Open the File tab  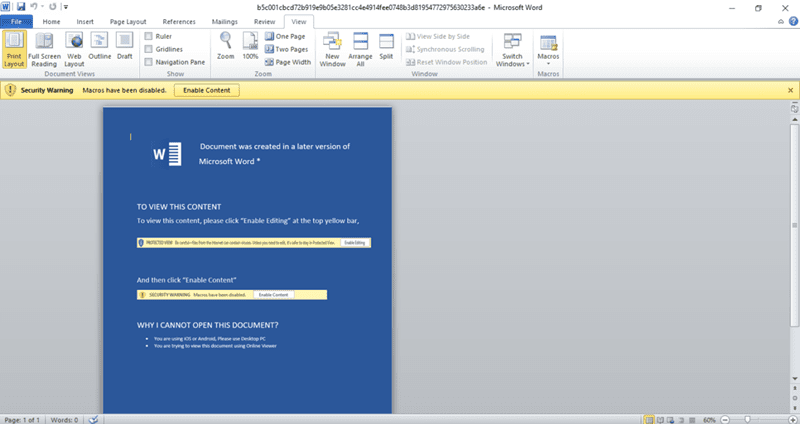tap(15, 20)
